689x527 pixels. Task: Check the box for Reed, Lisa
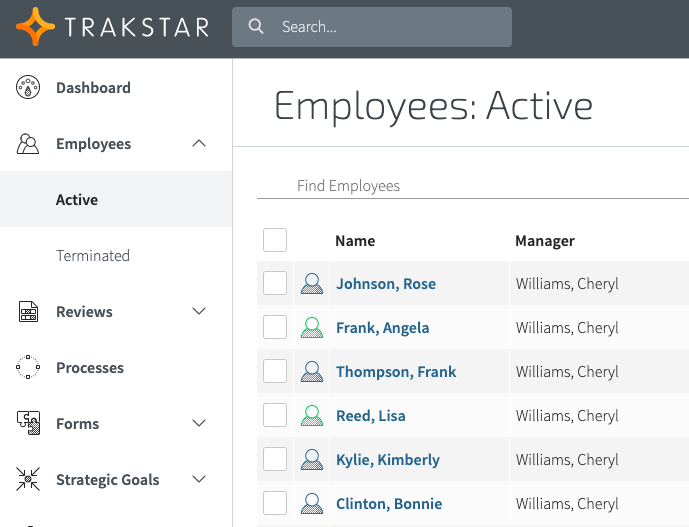[x=275, y=415]
